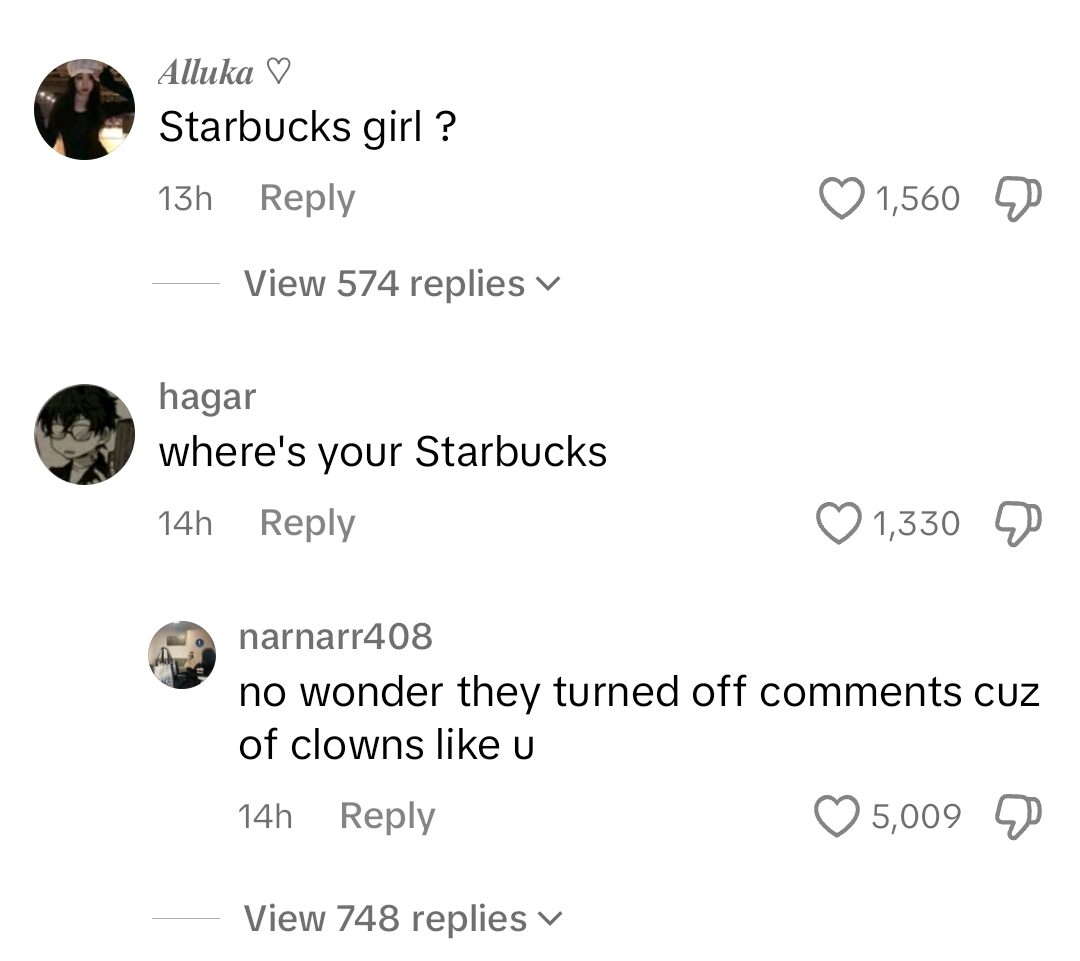Dislike narnarr408's reply
1080x961 pixels.
pyautogui.click(x=1017, y=815)
